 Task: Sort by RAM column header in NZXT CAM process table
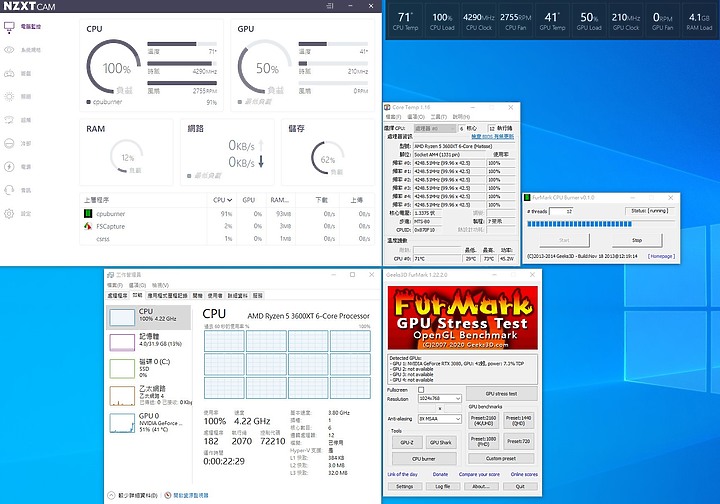(x=280, y=200)
